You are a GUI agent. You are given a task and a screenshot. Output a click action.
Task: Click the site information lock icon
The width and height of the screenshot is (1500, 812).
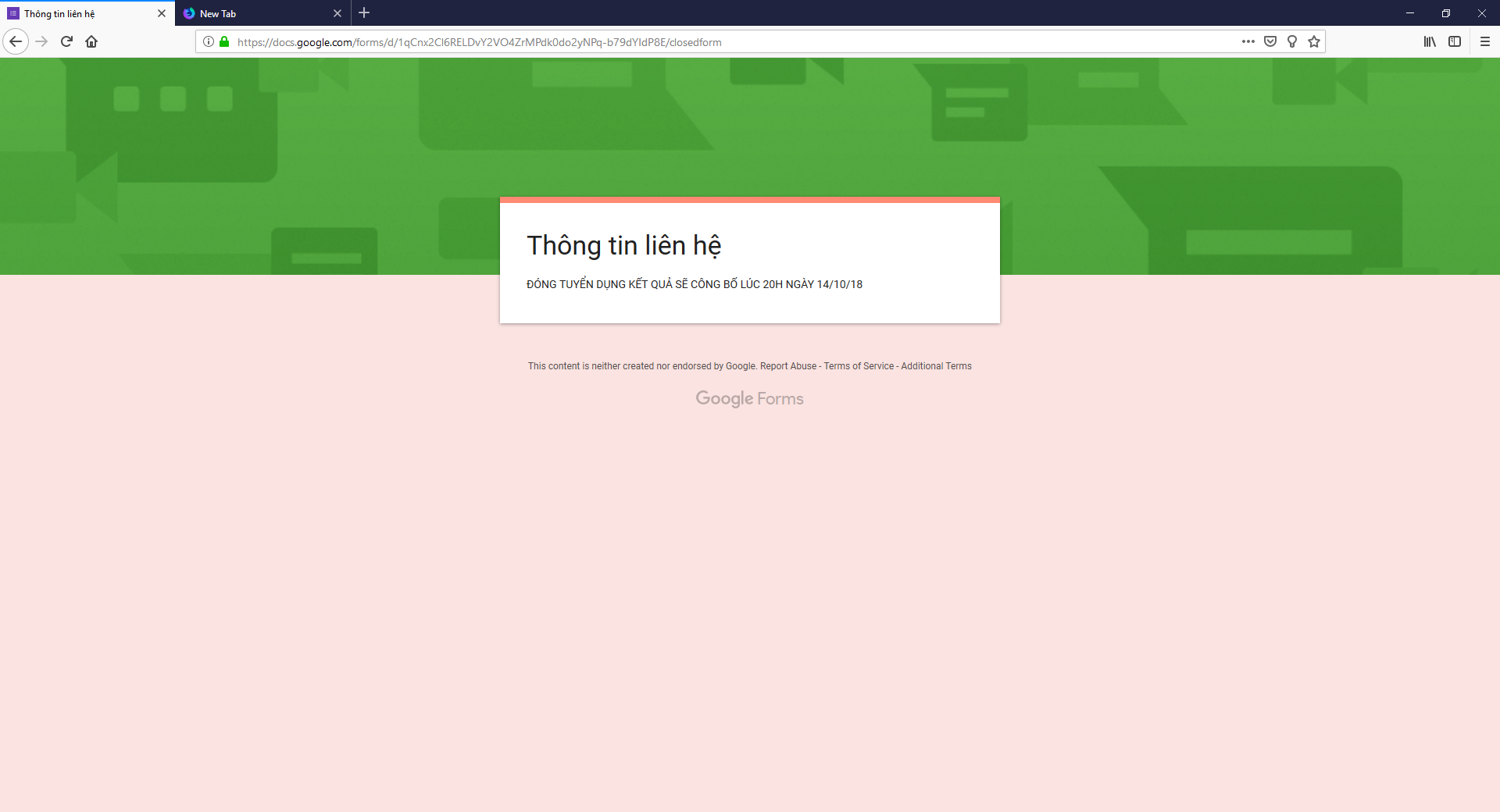(x=223, y=41)
